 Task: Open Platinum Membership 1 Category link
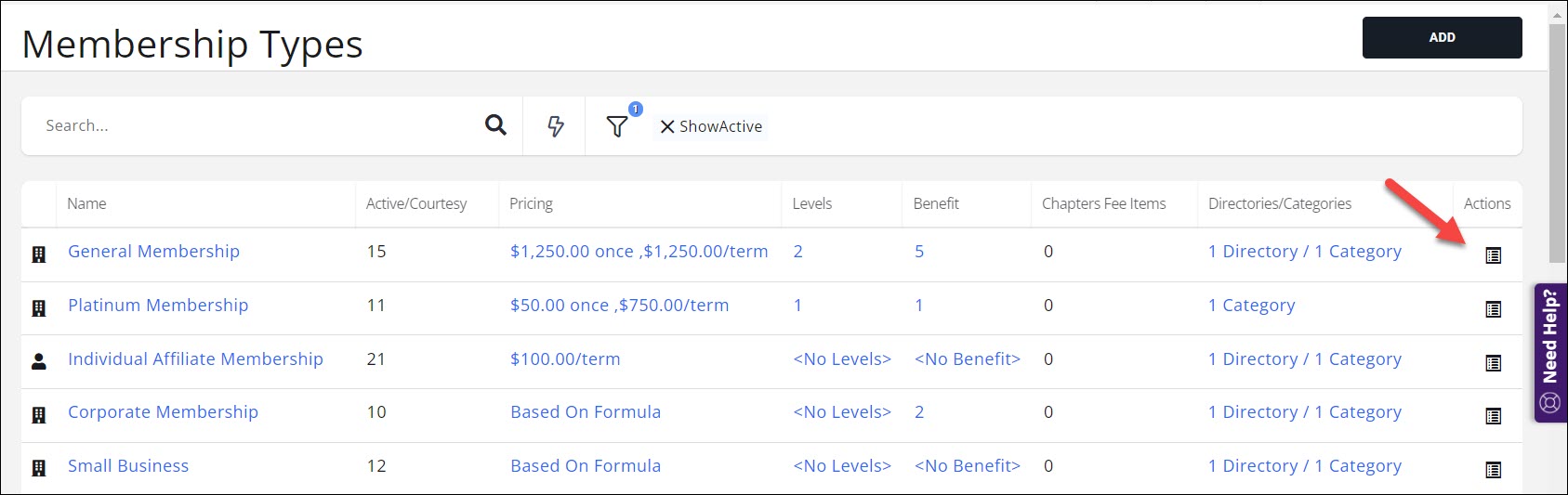click(x=1251, y=306)
